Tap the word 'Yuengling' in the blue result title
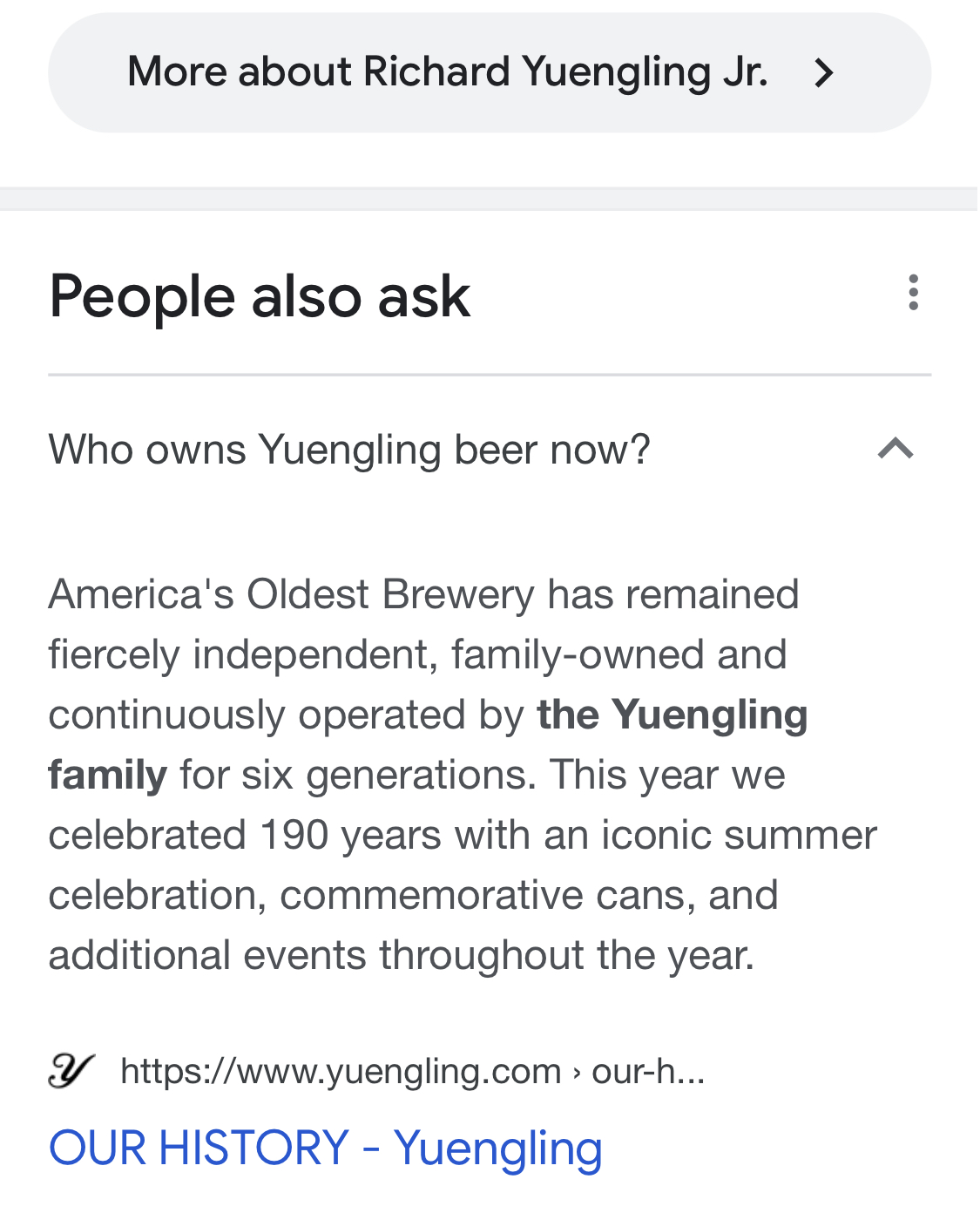The width and height of the screenshot is (980, 1213). click(497, 1149)
